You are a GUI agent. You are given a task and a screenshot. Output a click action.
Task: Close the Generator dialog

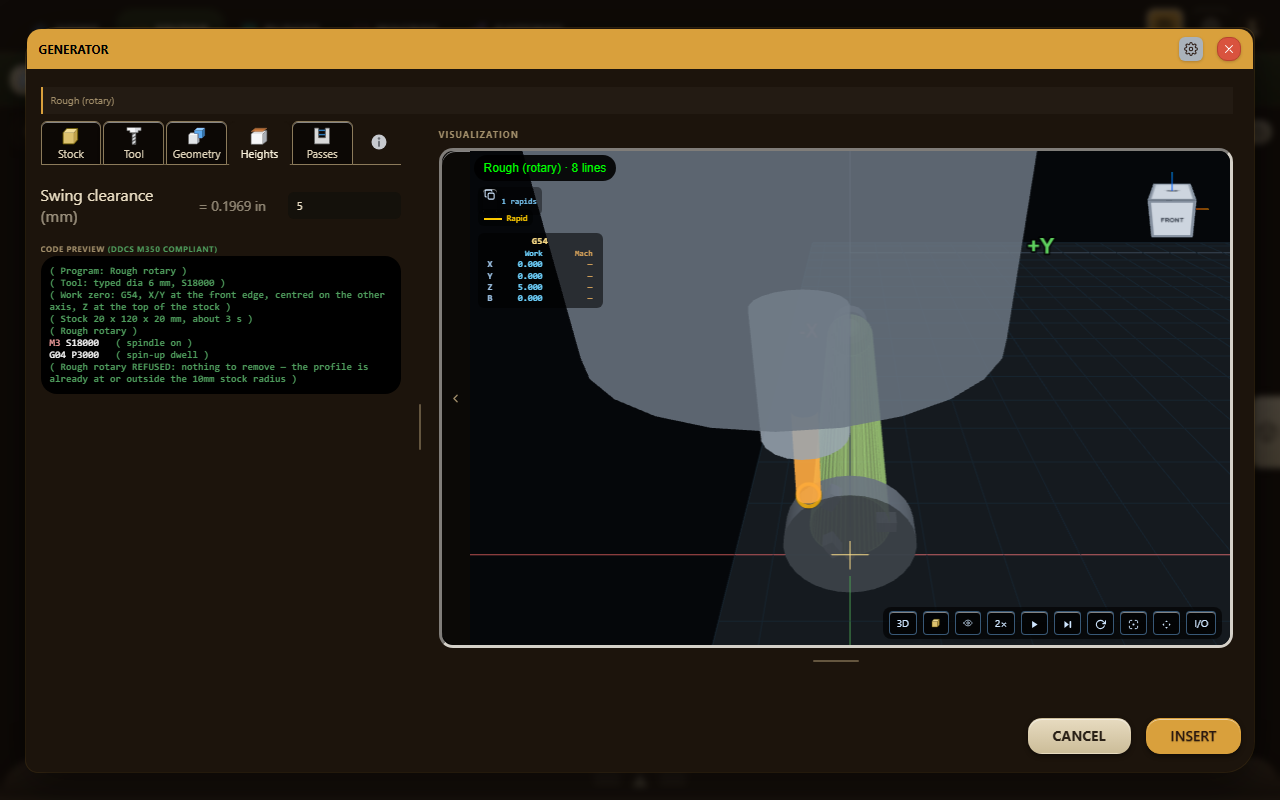coord(1229,49)
